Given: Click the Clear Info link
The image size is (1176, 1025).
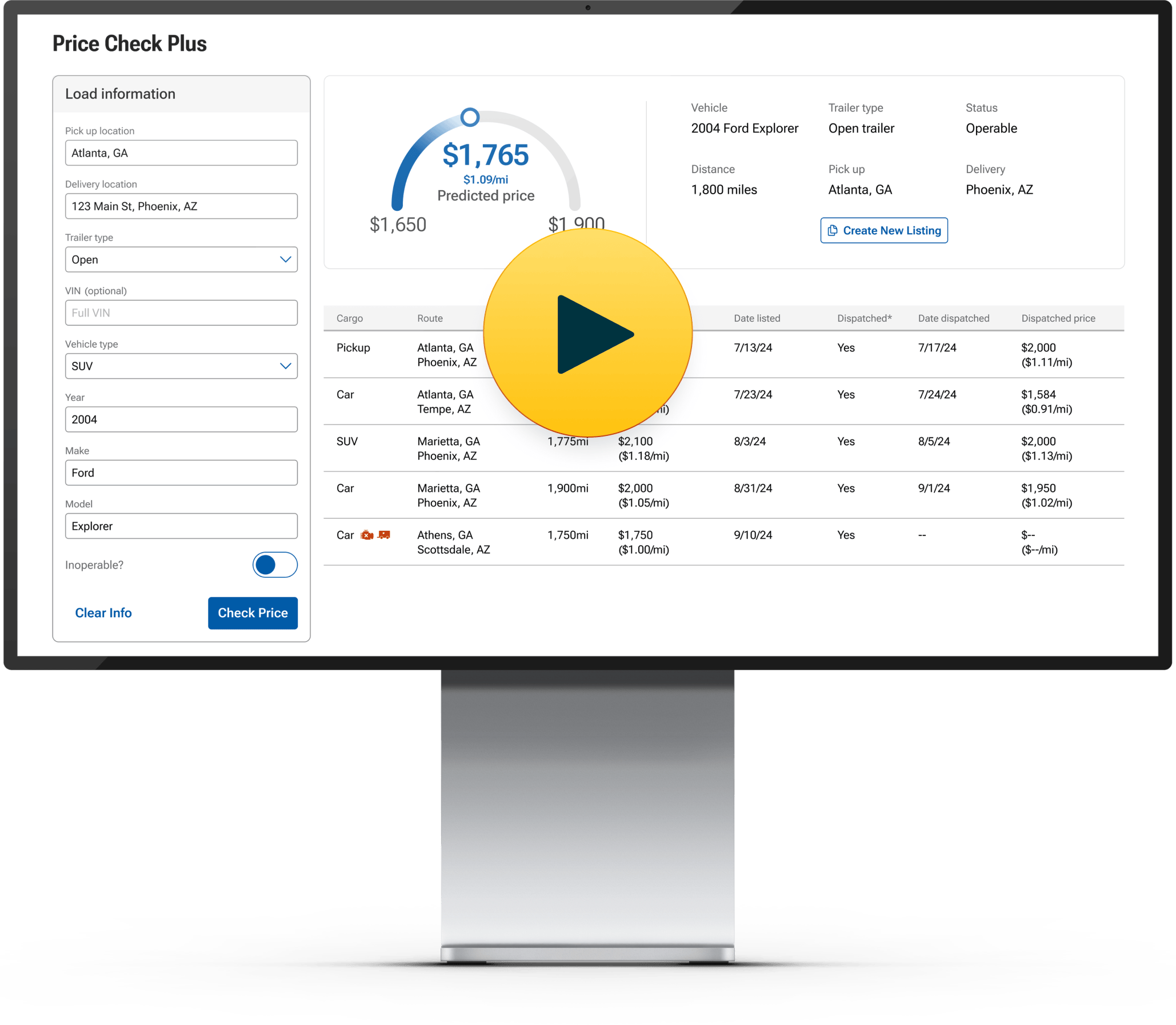Looking at the screenshot, I should 103,613.
